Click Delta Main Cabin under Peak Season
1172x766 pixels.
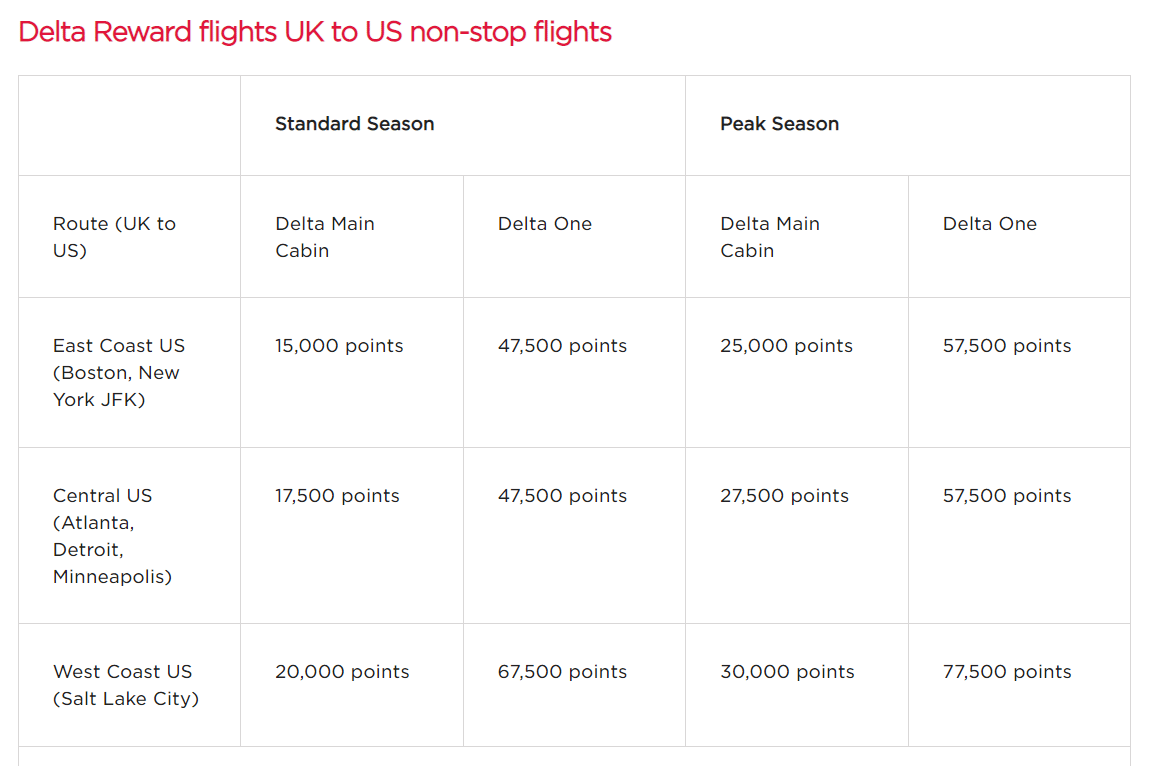point(770,237)
